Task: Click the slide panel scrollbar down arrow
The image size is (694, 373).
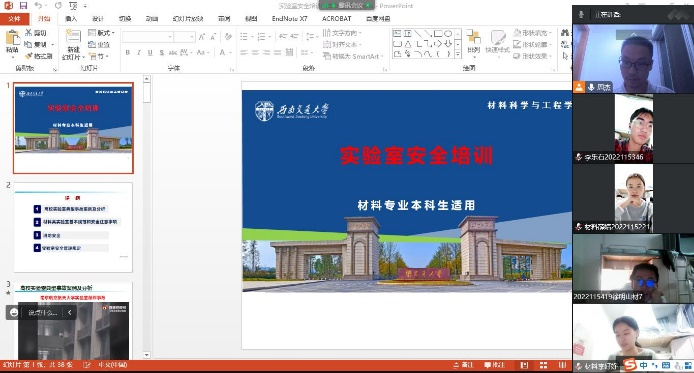Action: click(147, 355)
